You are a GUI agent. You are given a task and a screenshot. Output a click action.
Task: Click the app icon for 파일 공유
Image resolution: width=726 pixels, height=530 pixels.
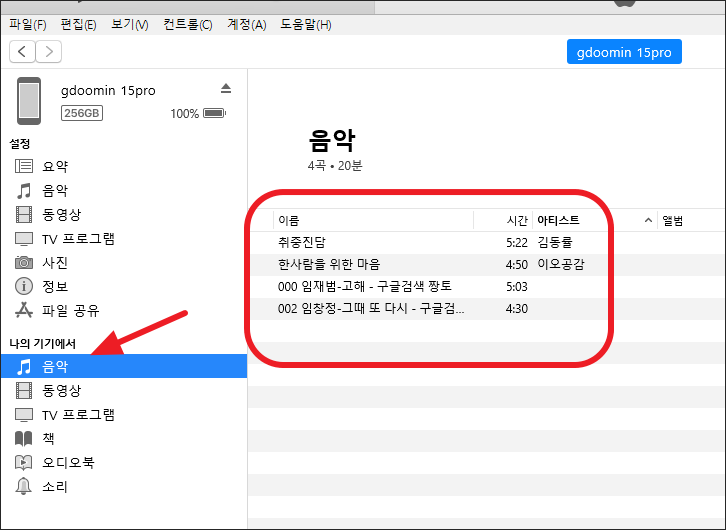[24, 310]
